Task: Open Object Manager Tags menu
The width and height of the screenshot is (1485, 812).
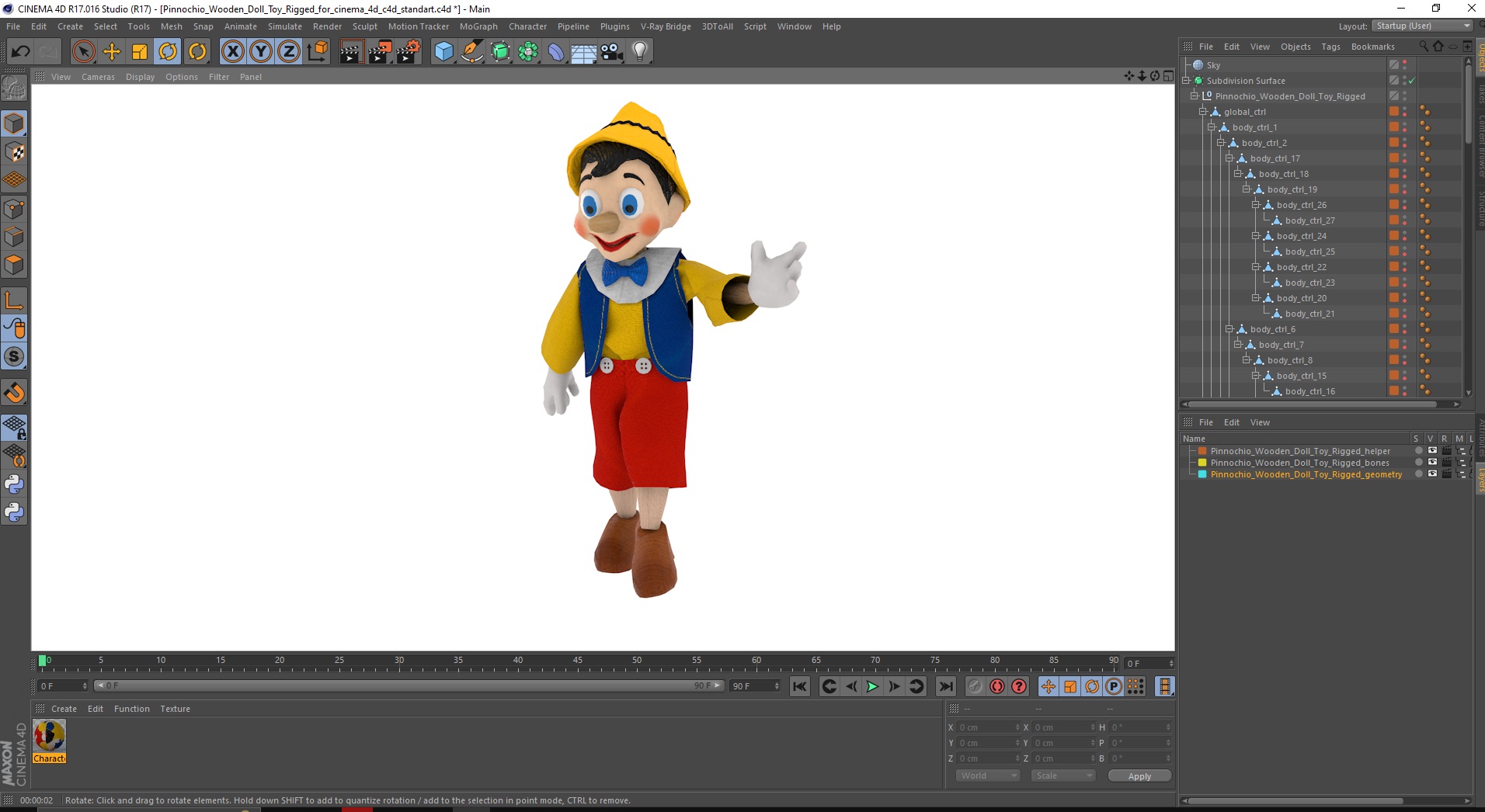Action: (x=1330, y=47)
